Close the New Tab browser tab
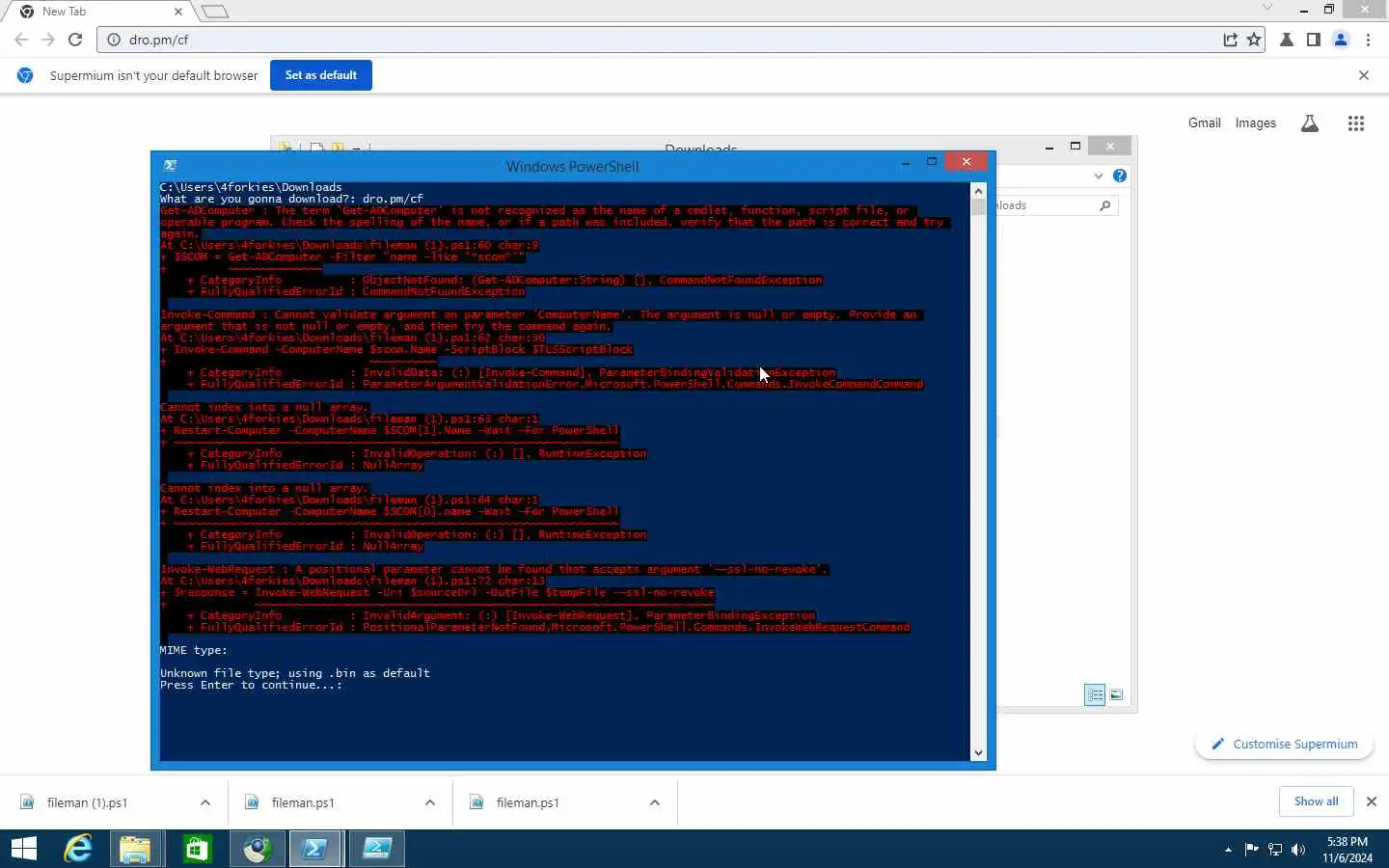 pyautogui.click(x=178, y=12)
